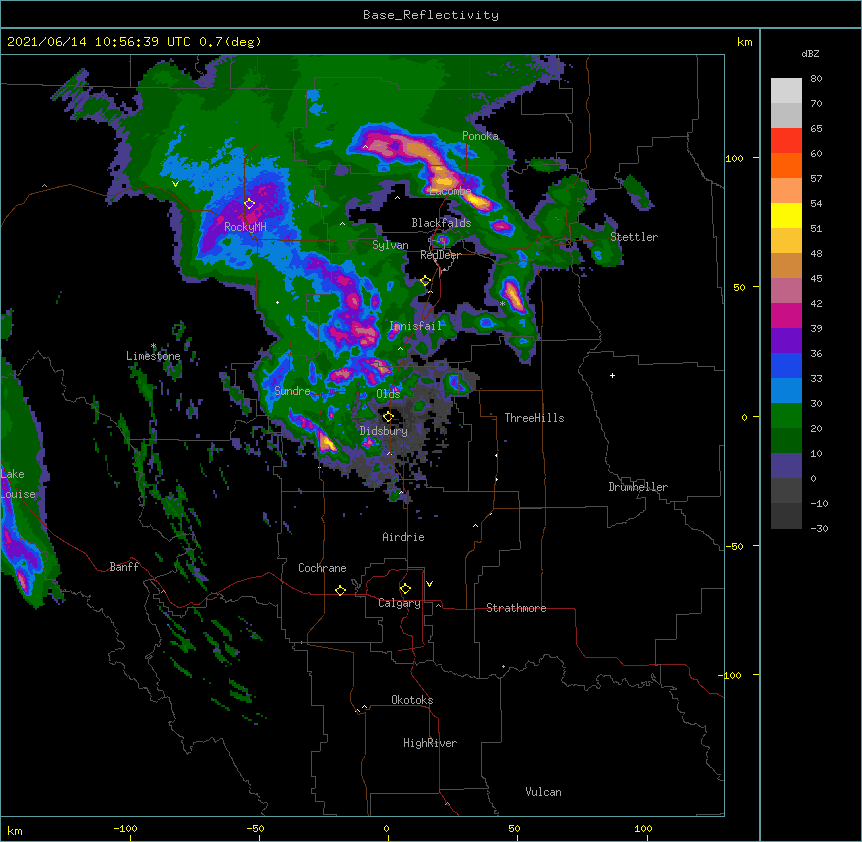Select the Calgary city label
Screen dimensions: 862x842
[399, 603]
